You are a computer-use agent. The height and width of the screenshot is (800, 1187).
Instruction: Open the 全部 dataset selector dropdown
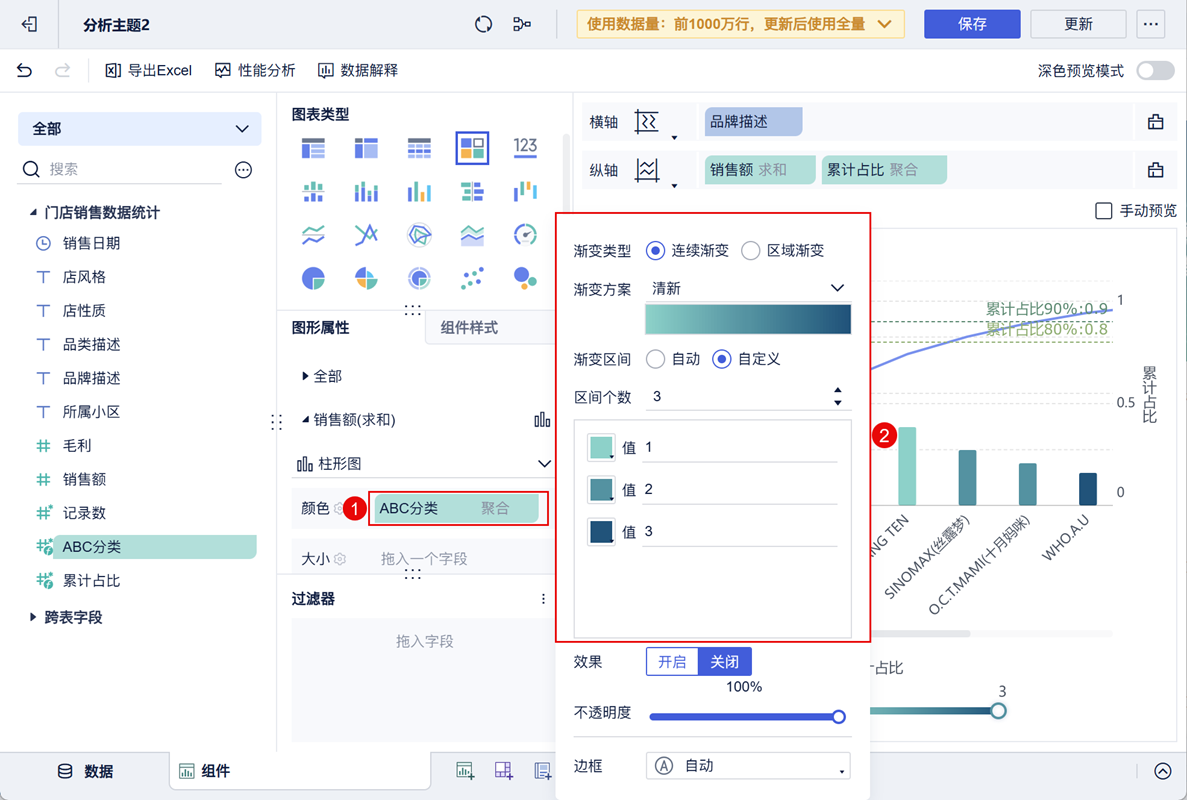(139, 129)
